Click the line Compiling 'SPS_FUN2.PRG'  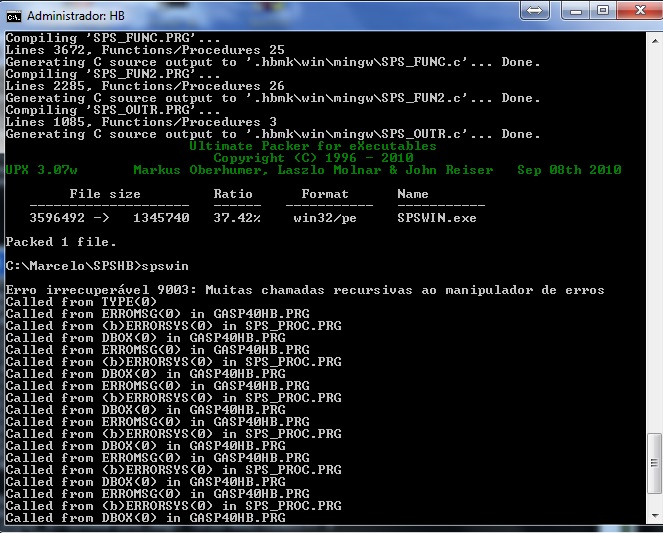[x=113, y=74]
